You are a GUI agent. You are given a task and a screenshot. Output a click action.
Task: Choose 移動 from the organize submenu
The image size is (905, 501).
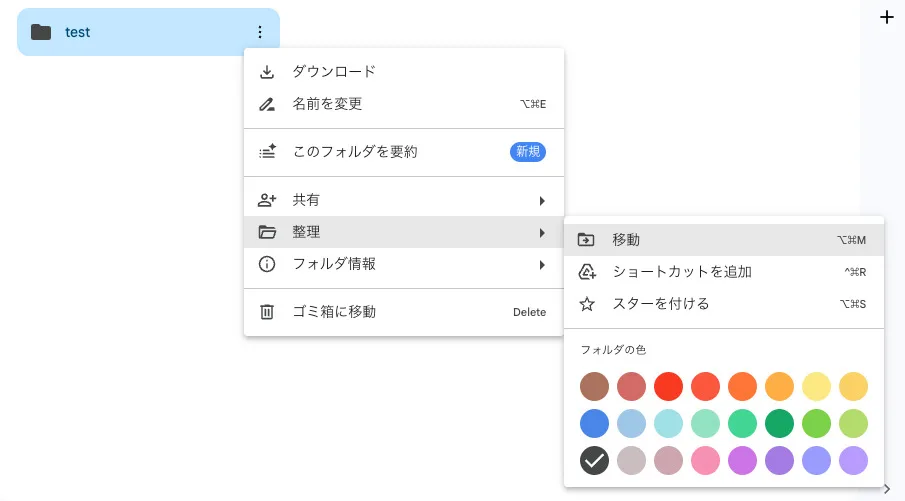click(x=626, y=240)
